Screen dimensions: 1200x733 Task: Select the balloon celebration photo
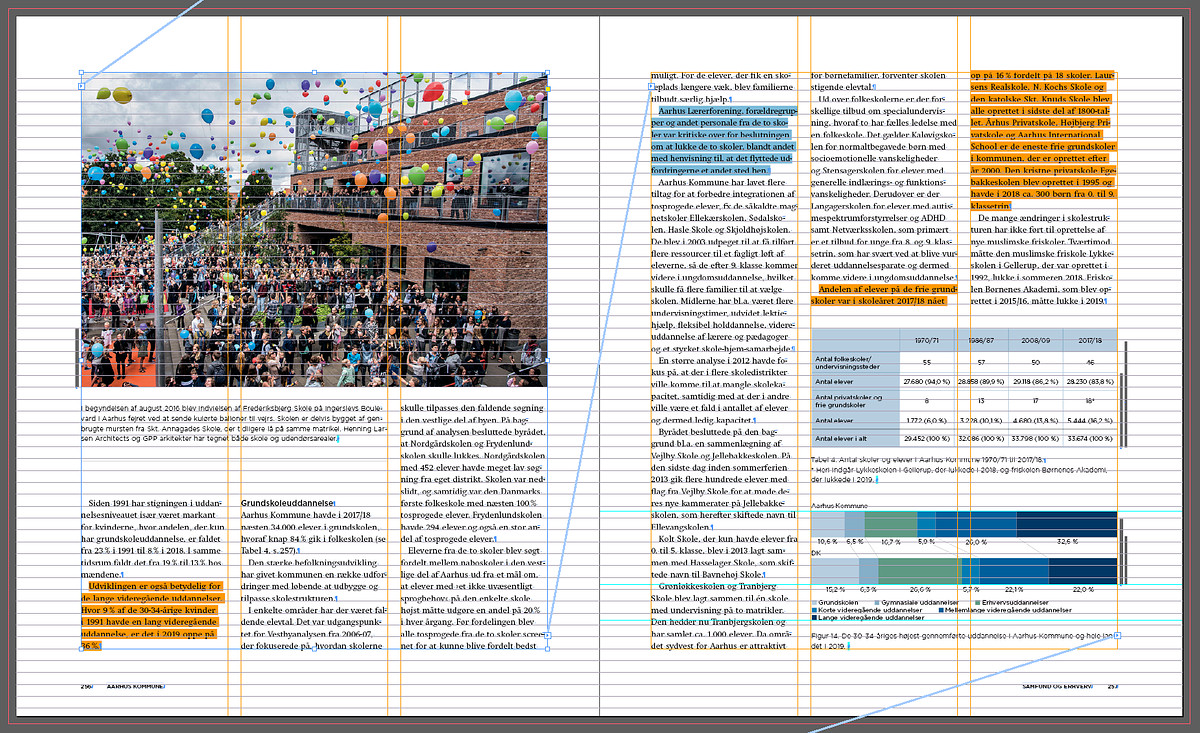coord(313,230)
